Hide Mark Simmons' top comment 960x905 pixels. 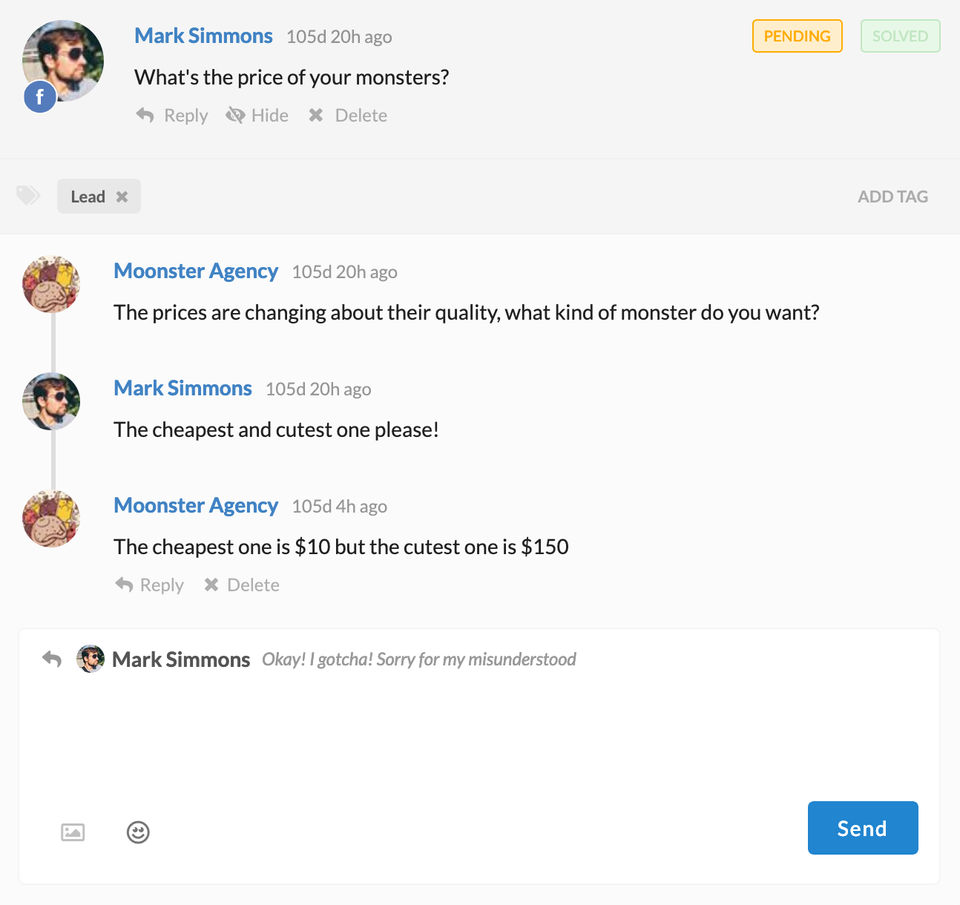[x=257, y=115]
